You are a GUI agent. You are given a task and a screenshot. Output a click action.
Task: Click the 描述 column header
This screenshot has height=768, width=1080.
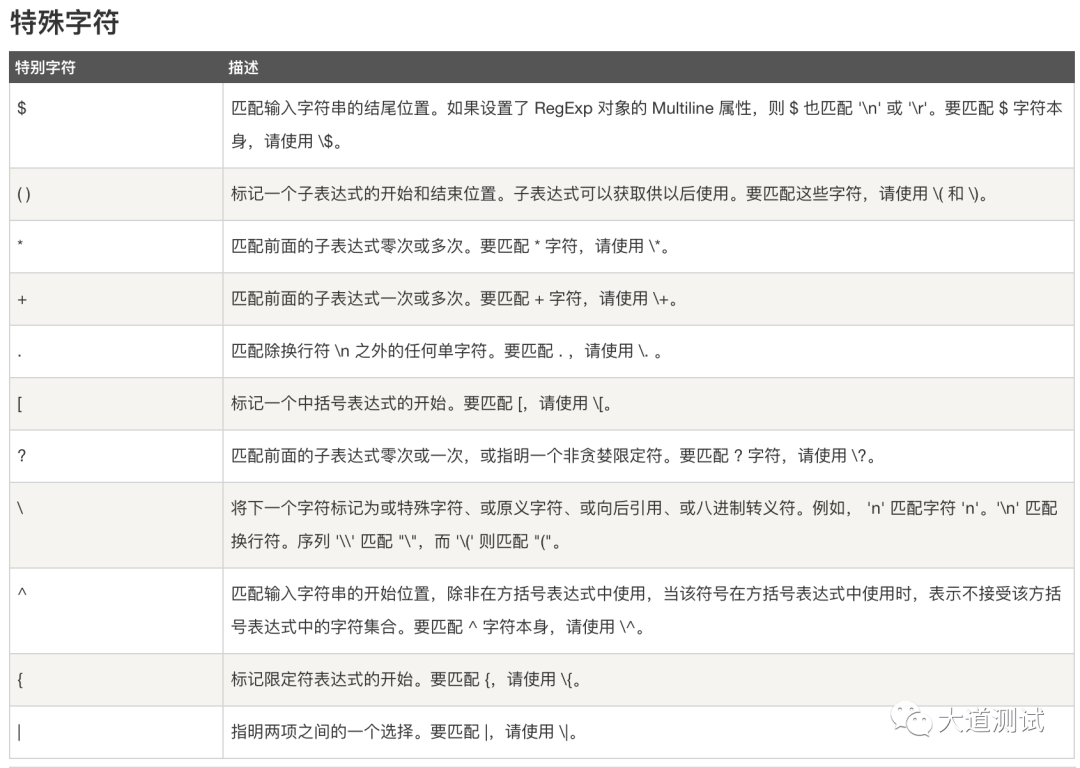(x=243, y=68)
